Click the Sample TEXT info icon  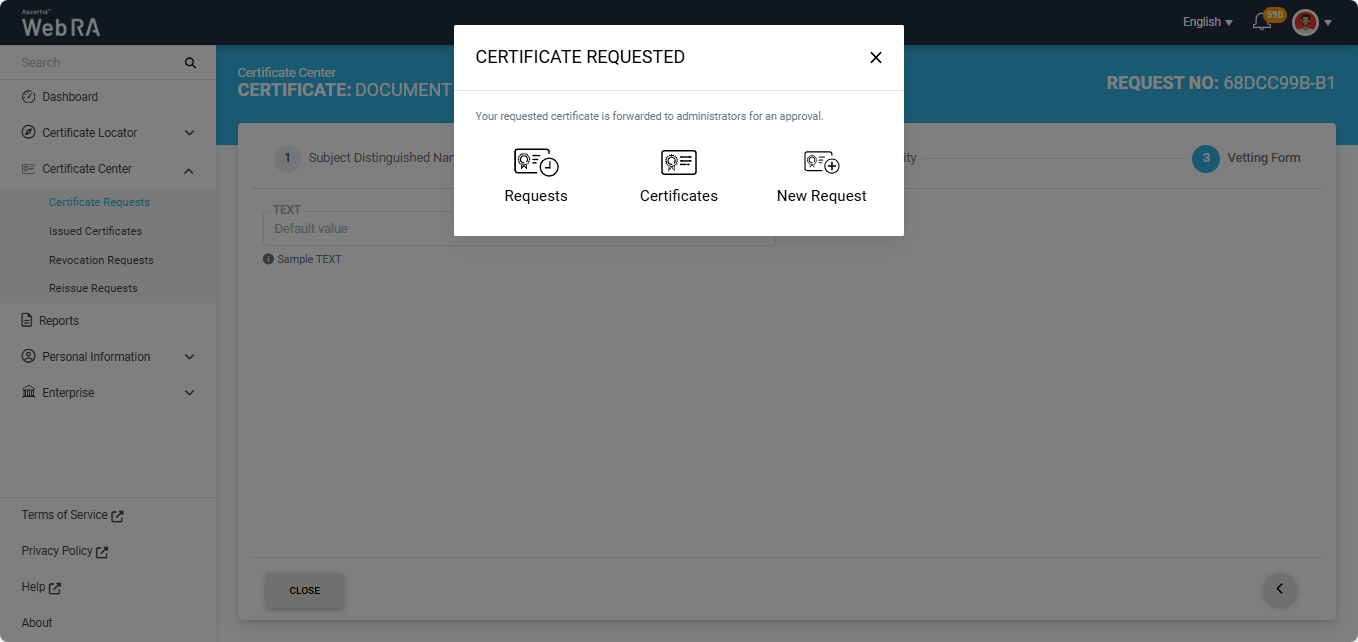pos(268,259)
